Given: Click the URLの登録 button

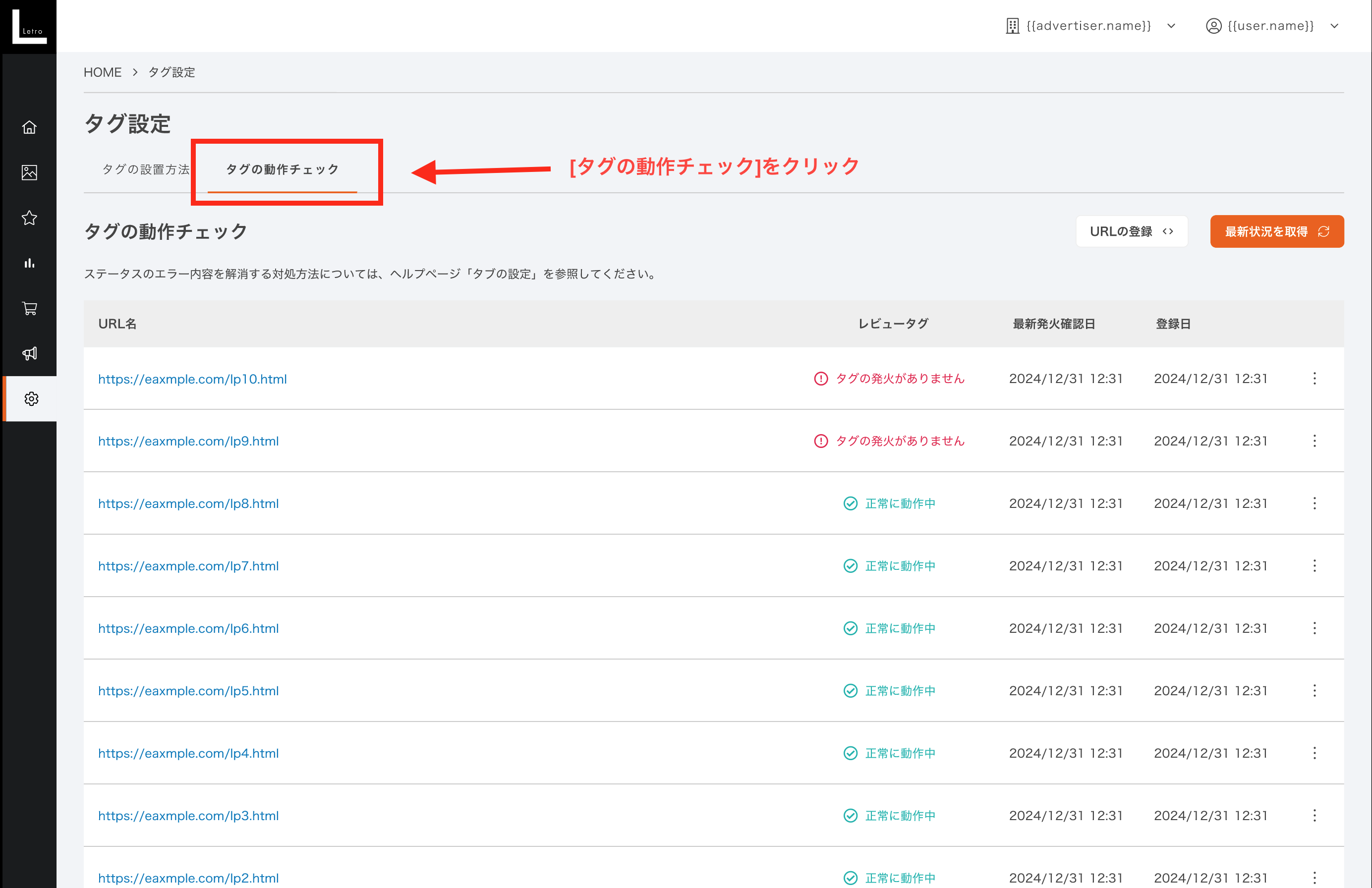Looking at the screenshot, I should pos(1131,231).
